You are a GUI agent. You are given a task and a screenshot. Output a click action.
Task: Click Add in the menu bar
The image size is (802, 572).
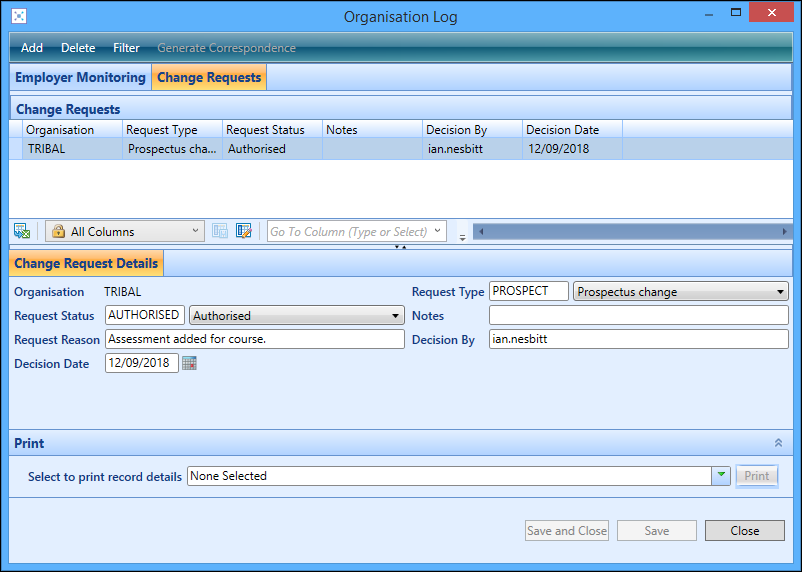32,48
